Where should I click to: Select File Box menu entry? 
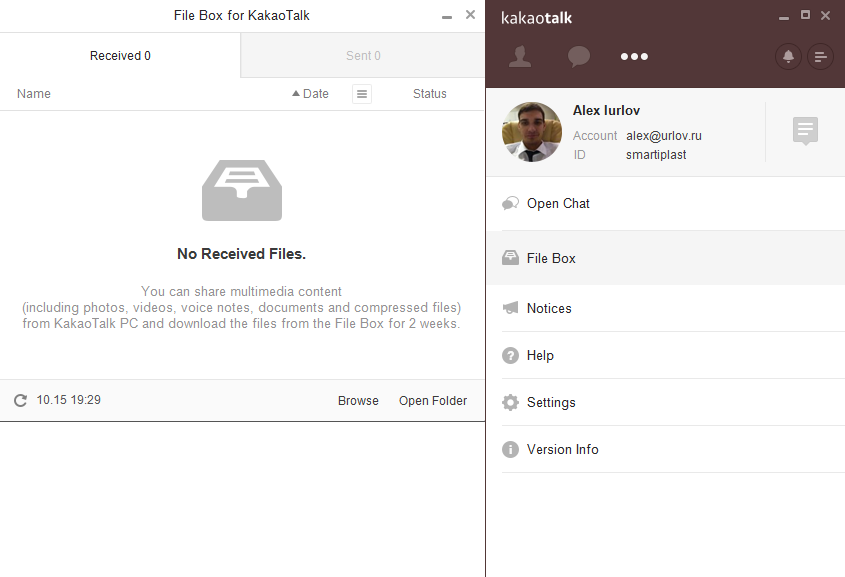pos(666,258)
